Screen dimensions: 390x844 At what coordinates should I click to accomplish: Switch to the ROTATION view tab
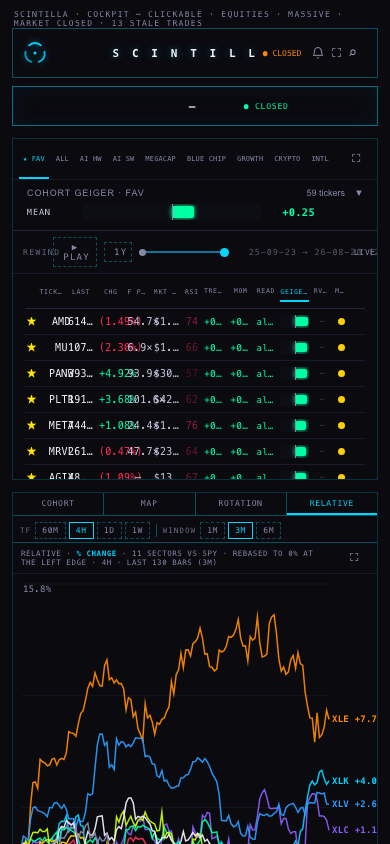click(240, 503)
